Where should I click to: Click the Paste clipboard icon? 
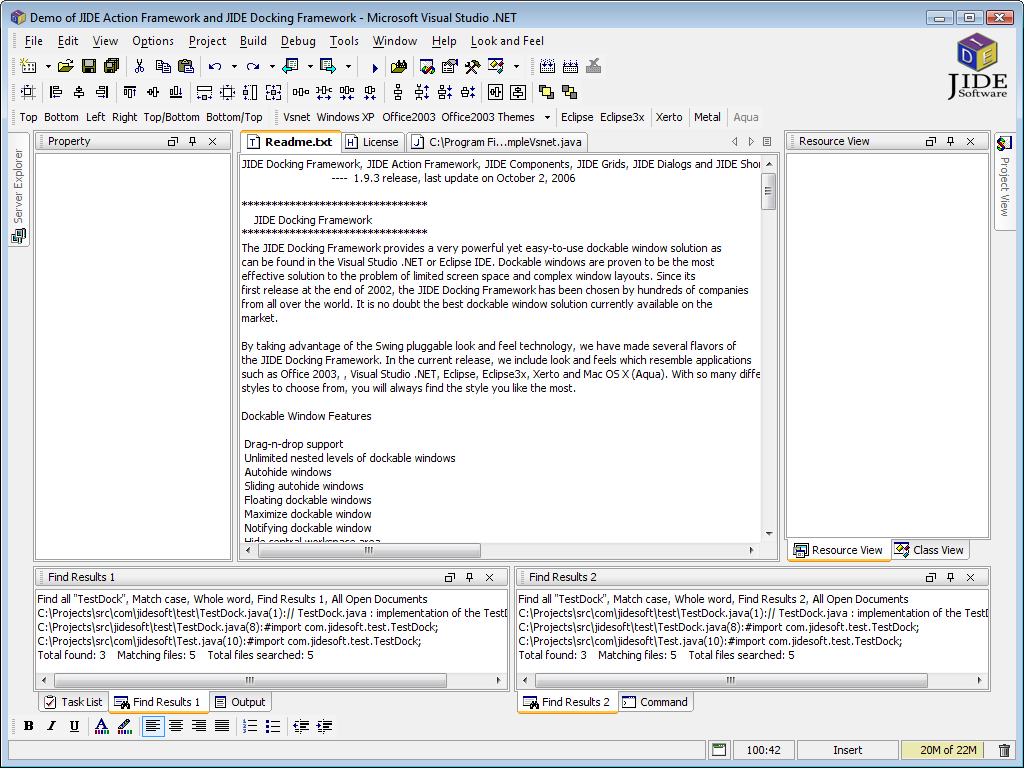[x=186, y=66]
